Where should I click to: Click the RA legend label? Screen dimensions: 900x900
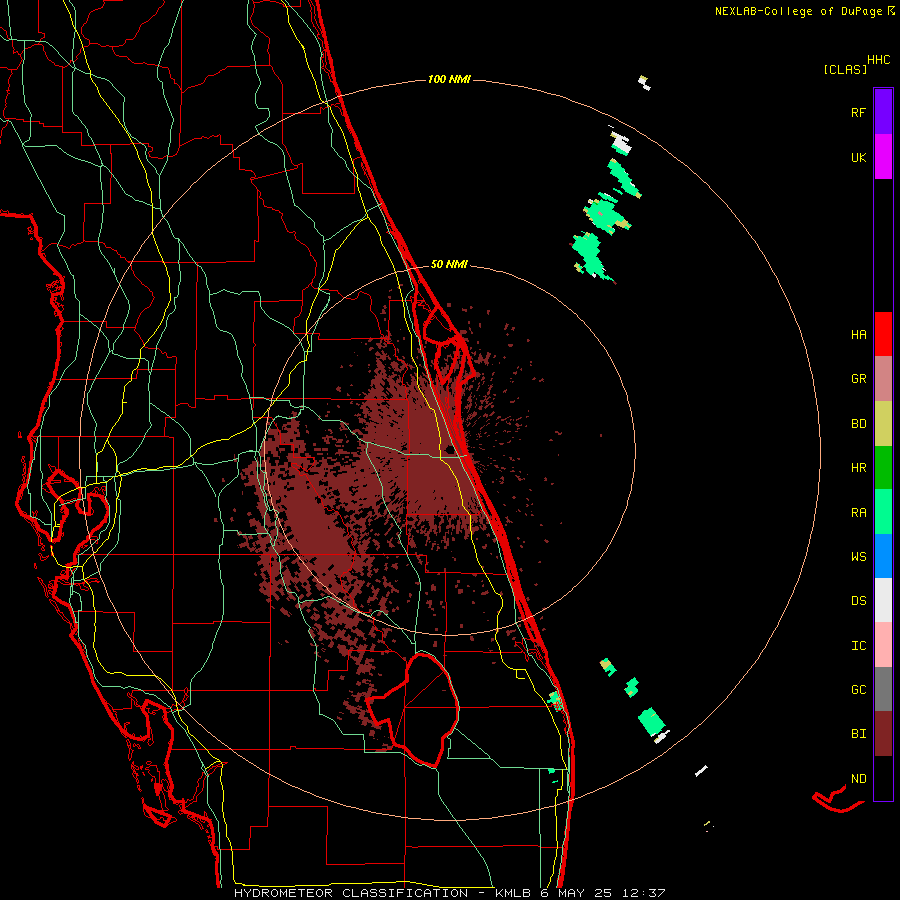859,513
